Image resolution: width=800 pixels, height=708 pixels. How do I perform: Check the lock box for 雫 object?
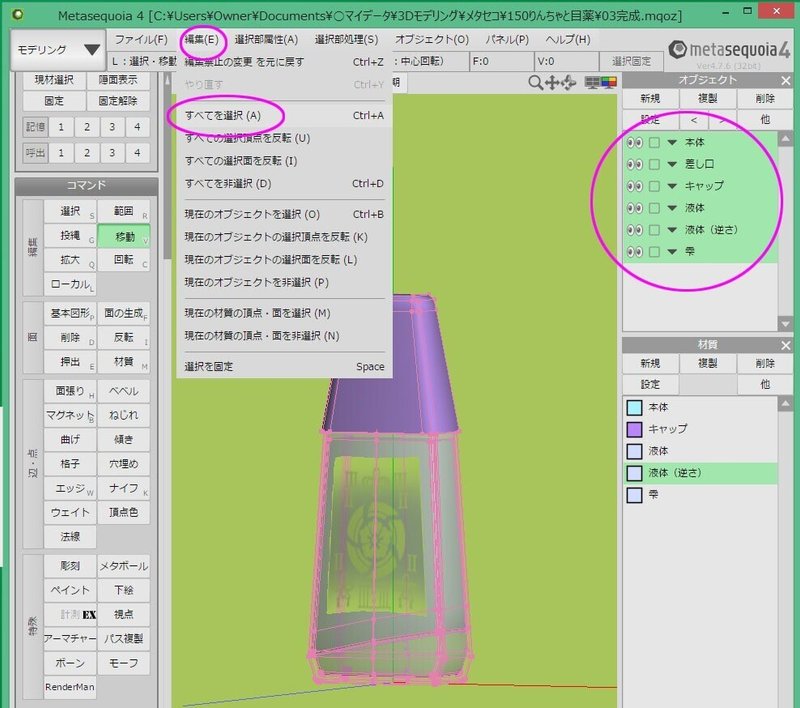pos(654,252)
